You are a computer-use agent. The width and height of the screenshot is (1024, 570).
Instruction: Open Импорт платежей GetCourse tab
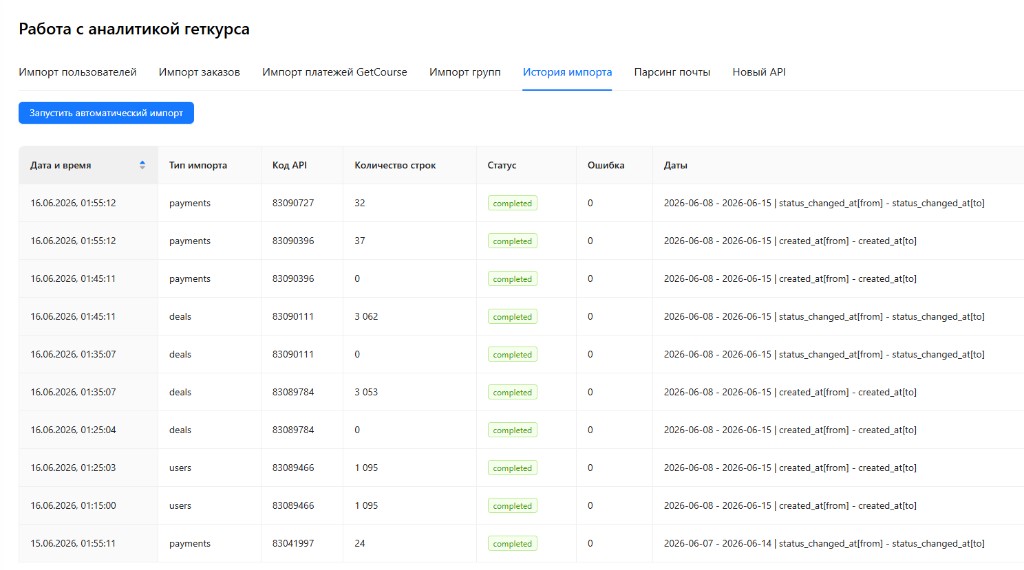coord(334,72)
